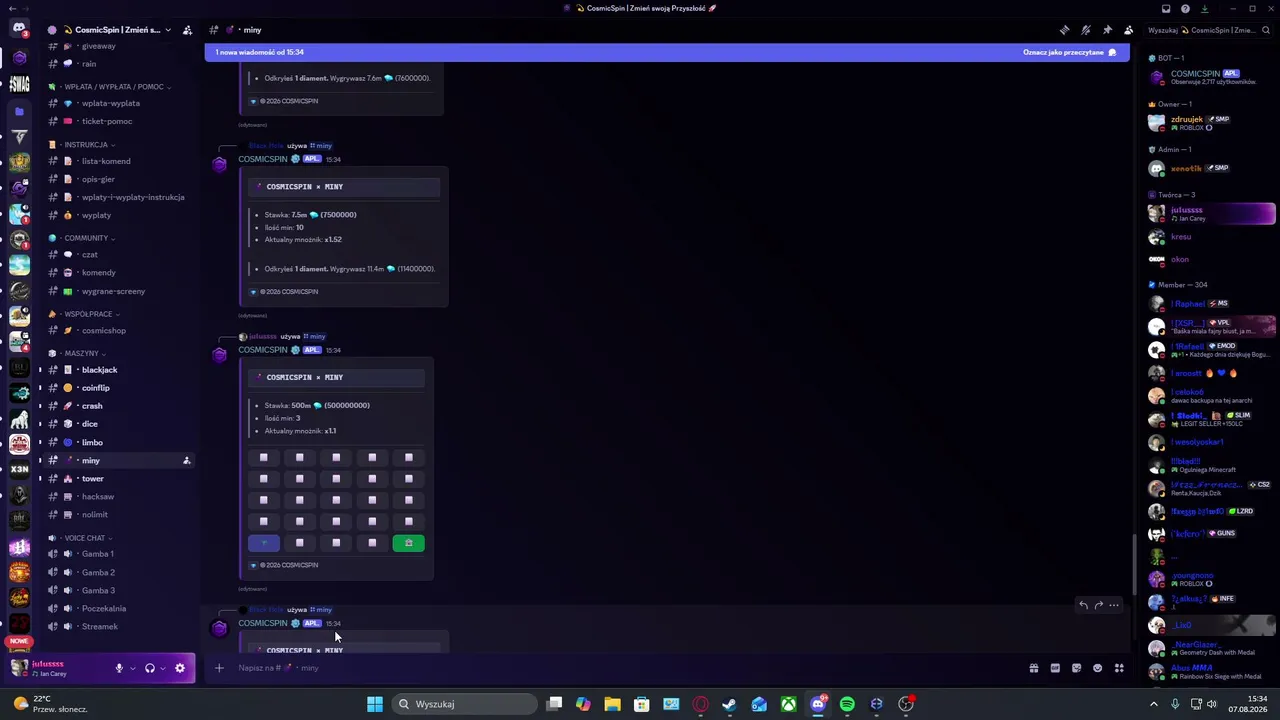Open the Xbox app from the taskbar
The image size is (1280, 720).
point(789,704)
